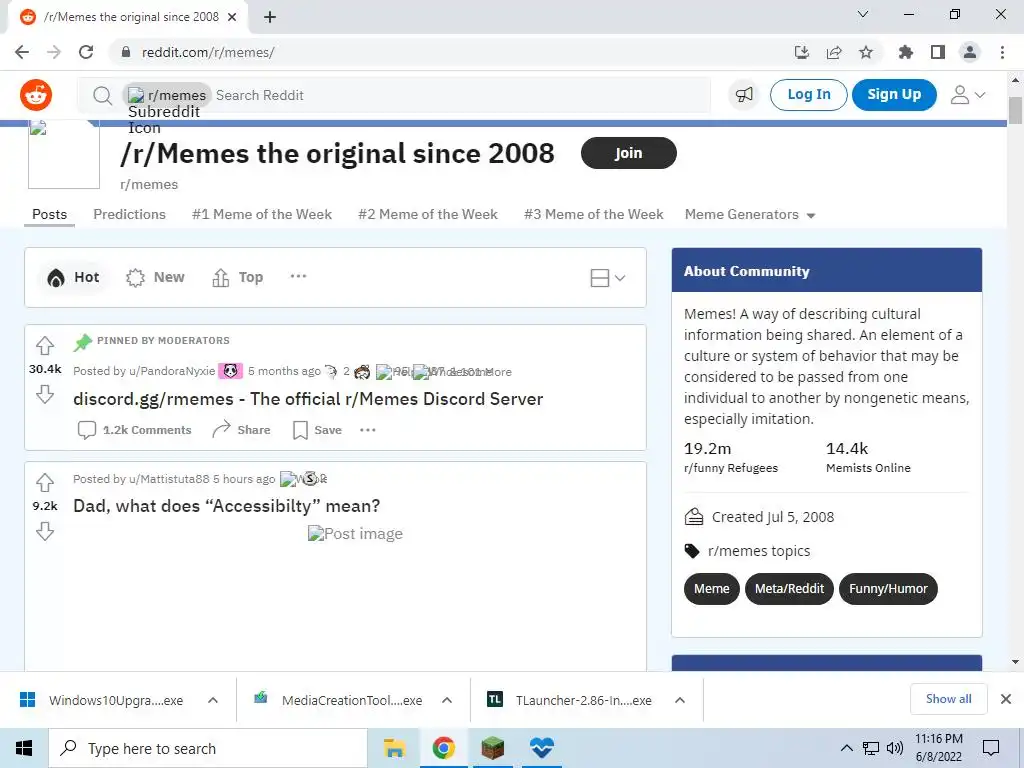
Task: Close the /r/Memes browser tab
Action: coord(232,17)
